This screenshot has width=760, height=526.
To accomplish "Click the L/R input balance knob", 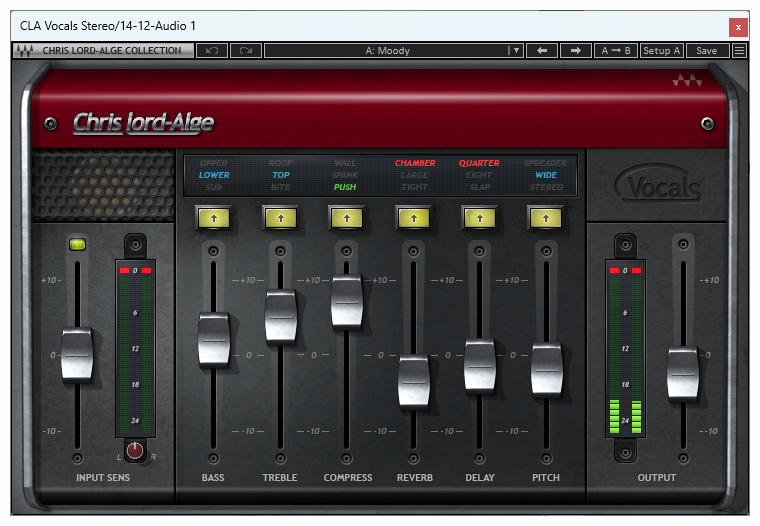I will click(x=135, y=450).
